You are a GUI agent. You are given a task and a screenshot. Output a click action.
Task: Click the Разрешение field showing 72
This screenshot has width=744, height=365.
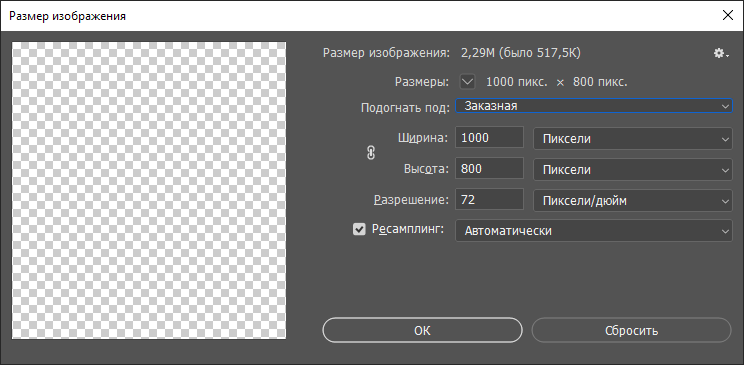pos(490,200)
